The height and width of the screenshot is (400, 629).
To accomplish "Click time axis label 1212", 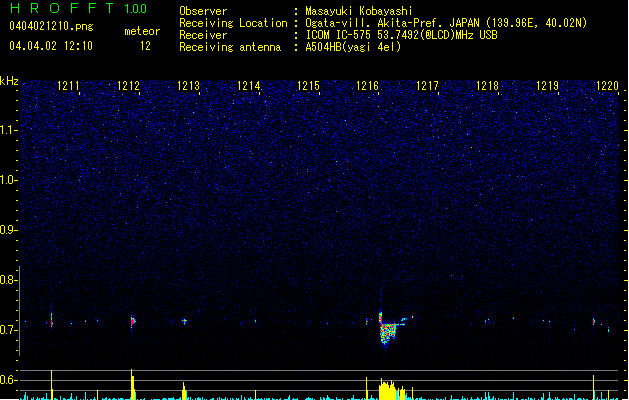I will click(128, 86).
